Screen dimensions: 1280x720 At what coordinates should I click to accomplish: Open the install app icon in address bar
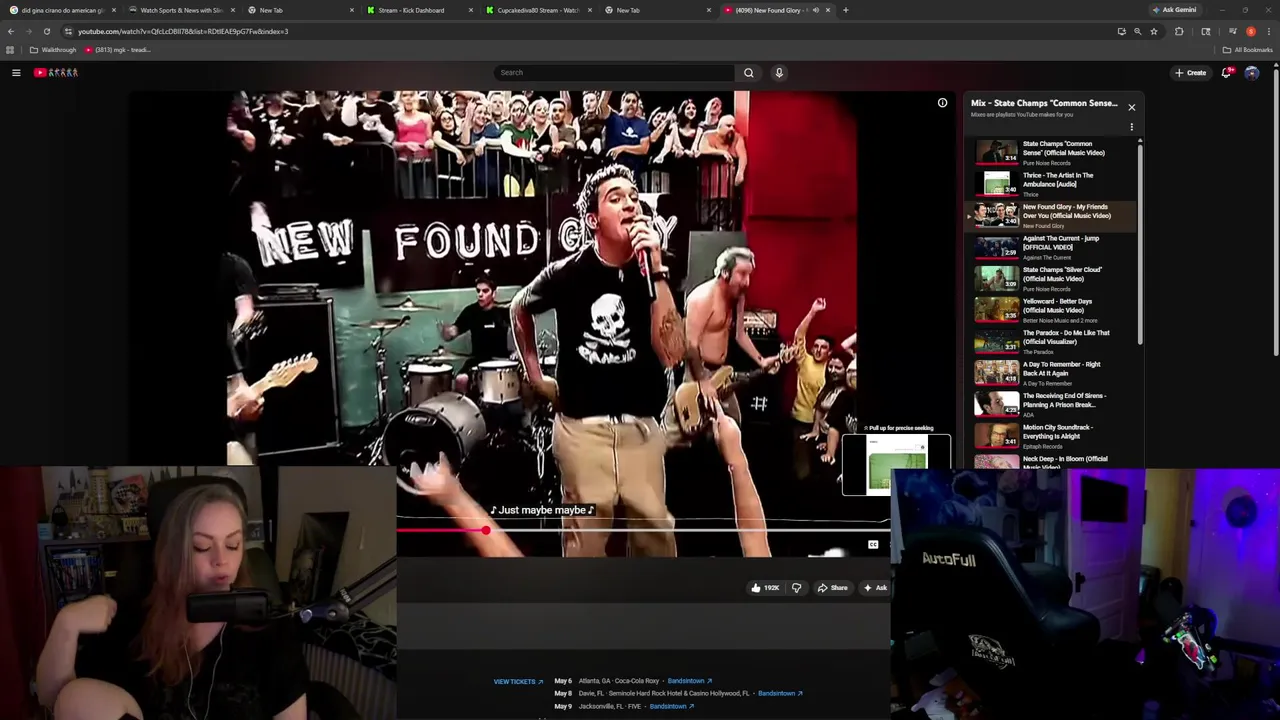pyautogui.click(x=1121, y=31)
